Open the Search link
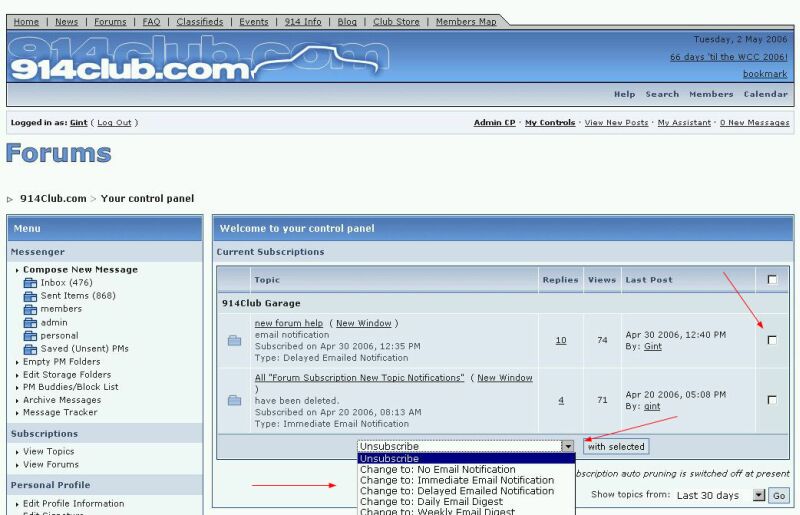800x515 pixels. pyautogui.click(x=662, y=94)
